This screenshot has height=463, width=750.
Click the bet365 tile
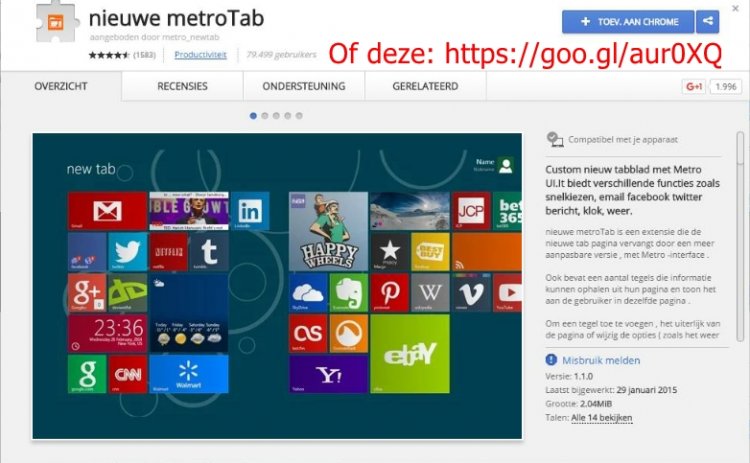tap(507, 211)
